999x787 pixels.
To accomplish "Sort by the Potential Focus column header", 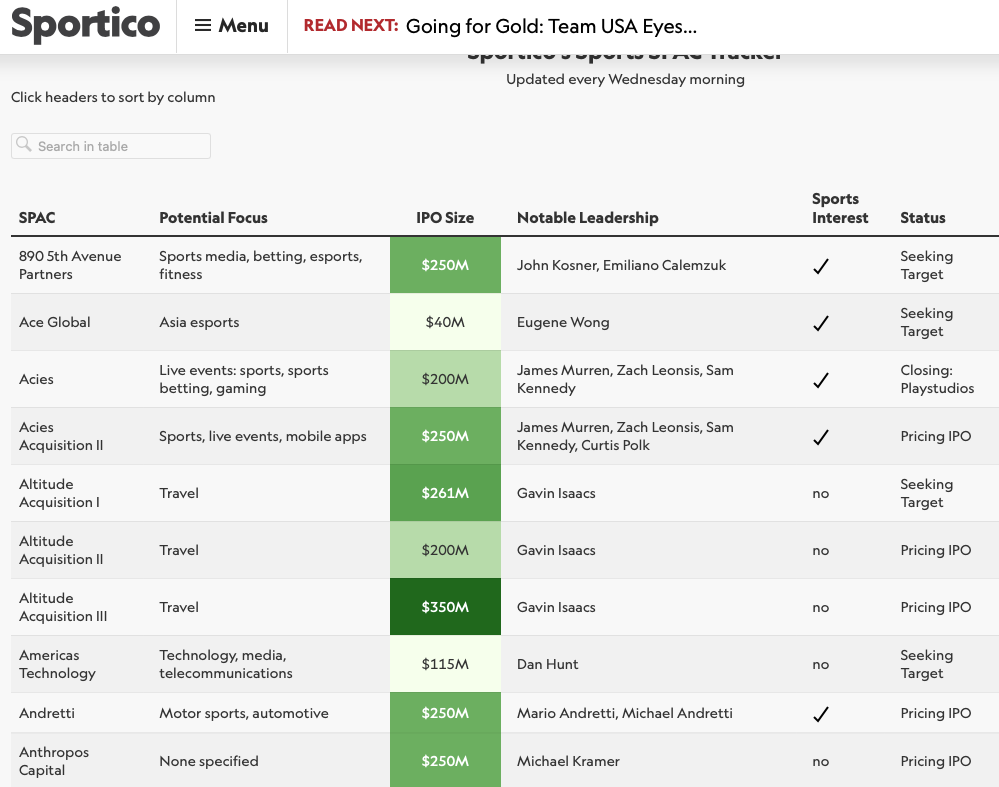I will (x=213, y=218).
